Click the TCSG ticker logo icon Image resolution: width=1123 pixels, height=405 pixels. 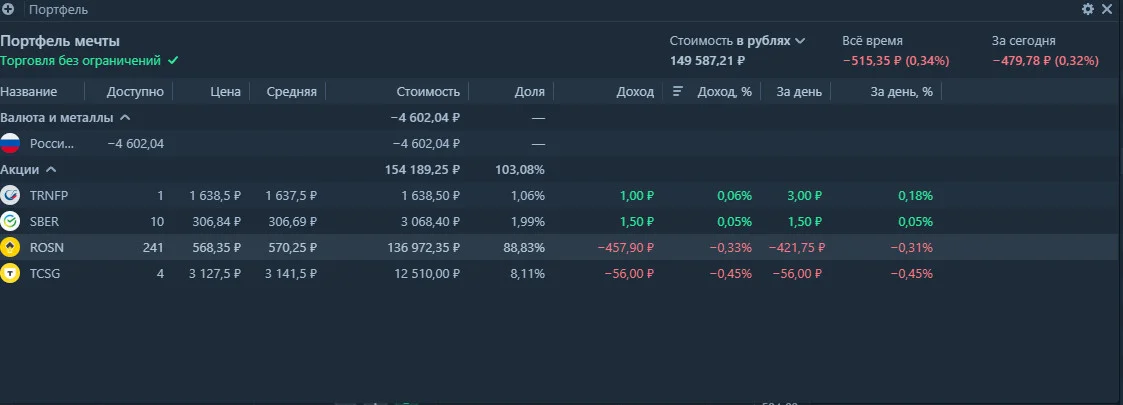click(x=10, y=273)
